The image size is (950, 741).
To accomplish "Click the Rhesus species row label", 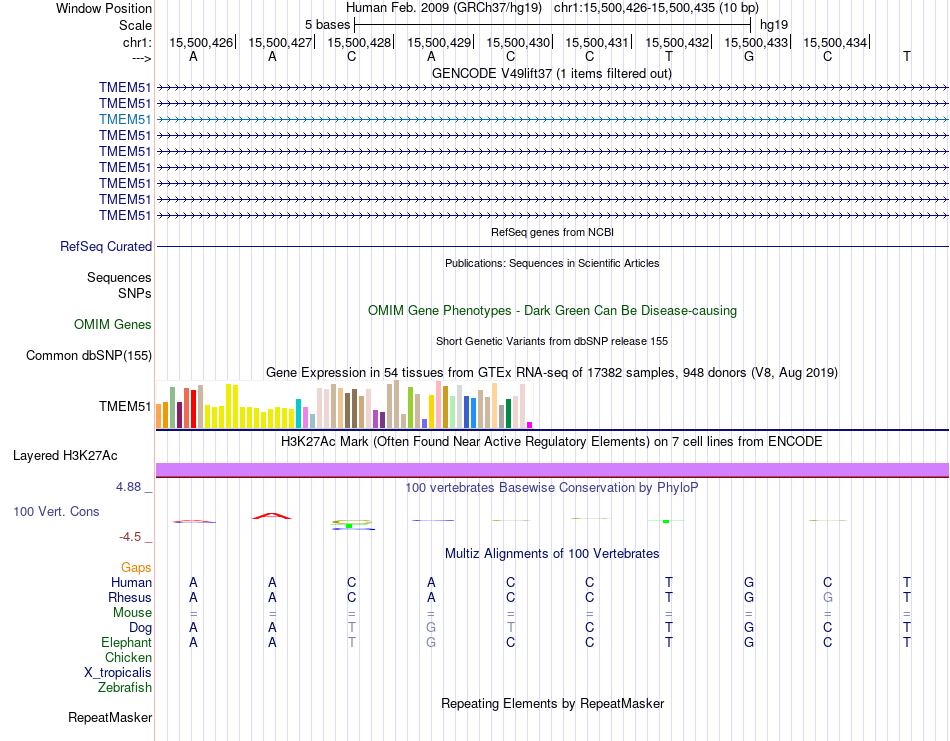I will (130, 597).
